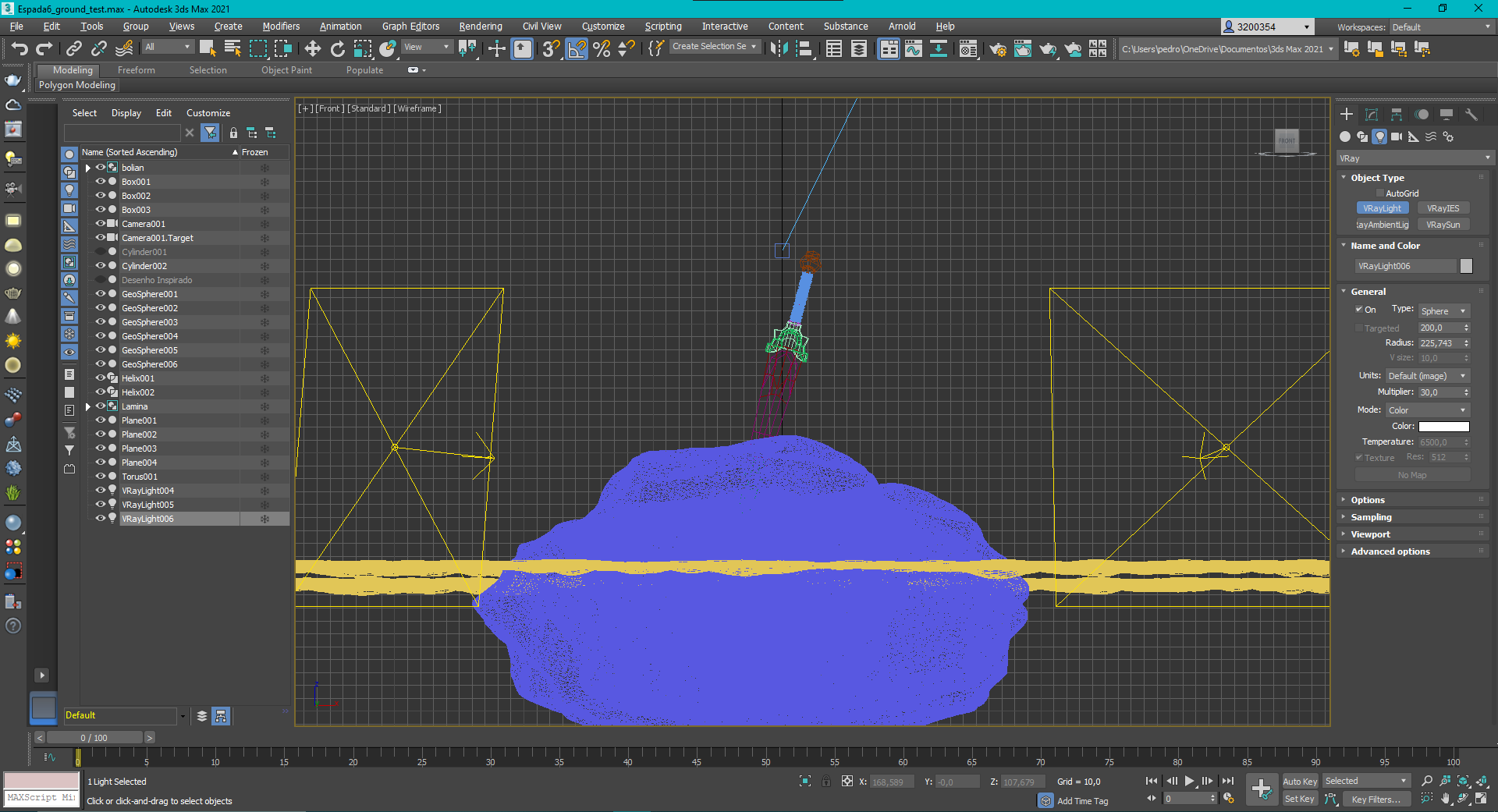Click the Play Animation button
Viewport: 1498px width, 812px height.
pos(1189,781)
